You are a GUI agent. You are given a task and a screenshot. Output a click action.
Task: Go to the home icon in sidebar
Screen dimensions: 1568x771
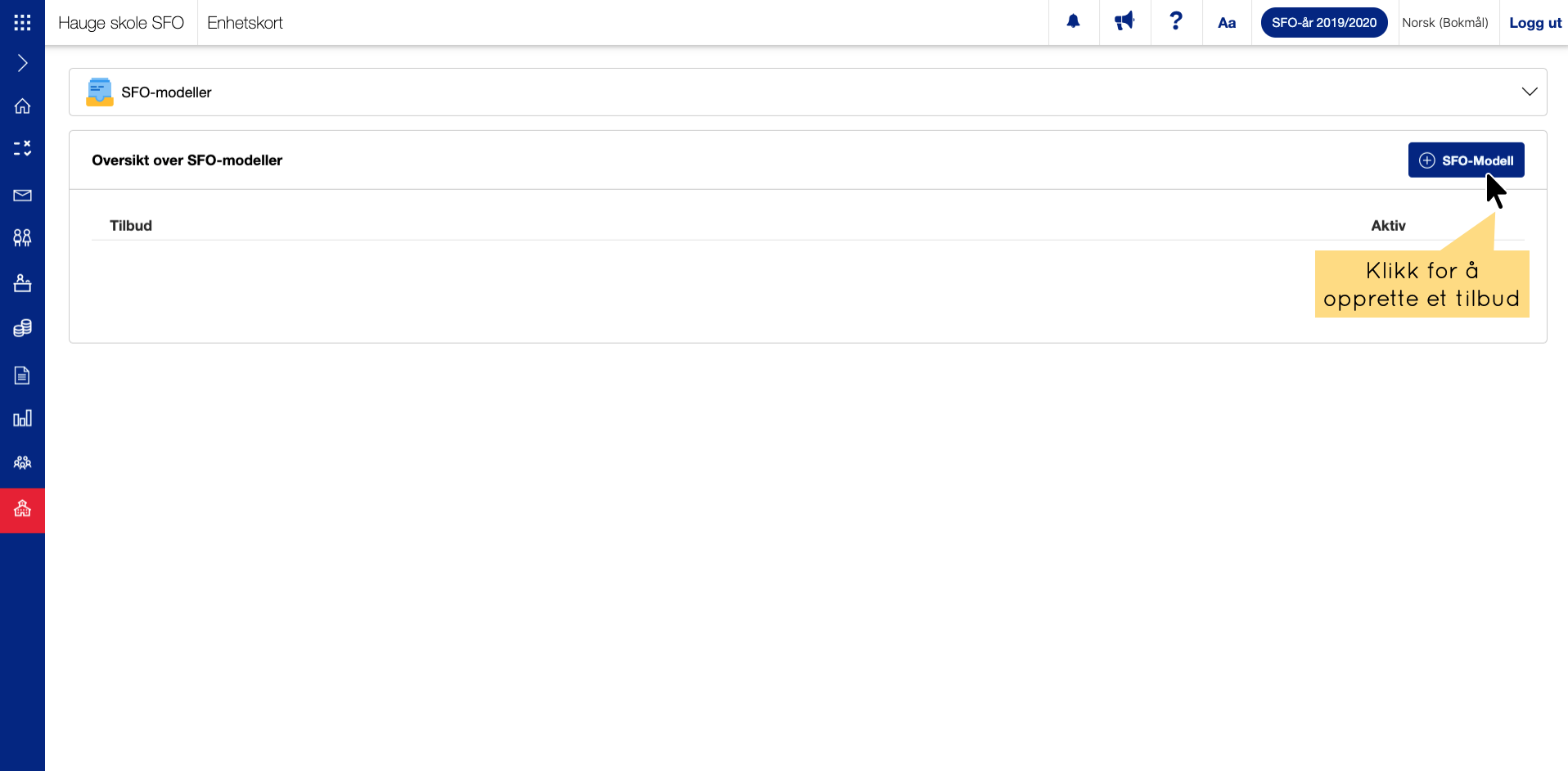tap(22, 106)
